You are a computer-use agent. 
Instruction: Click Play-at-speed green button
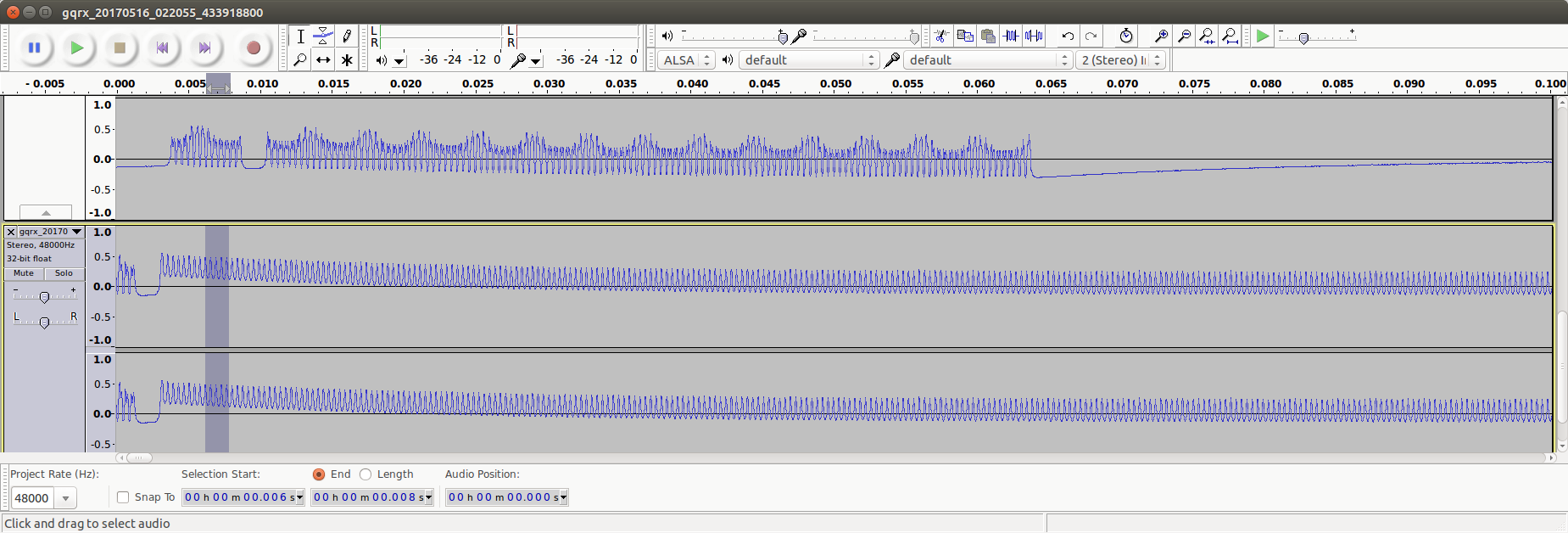tap(1263, 36)
